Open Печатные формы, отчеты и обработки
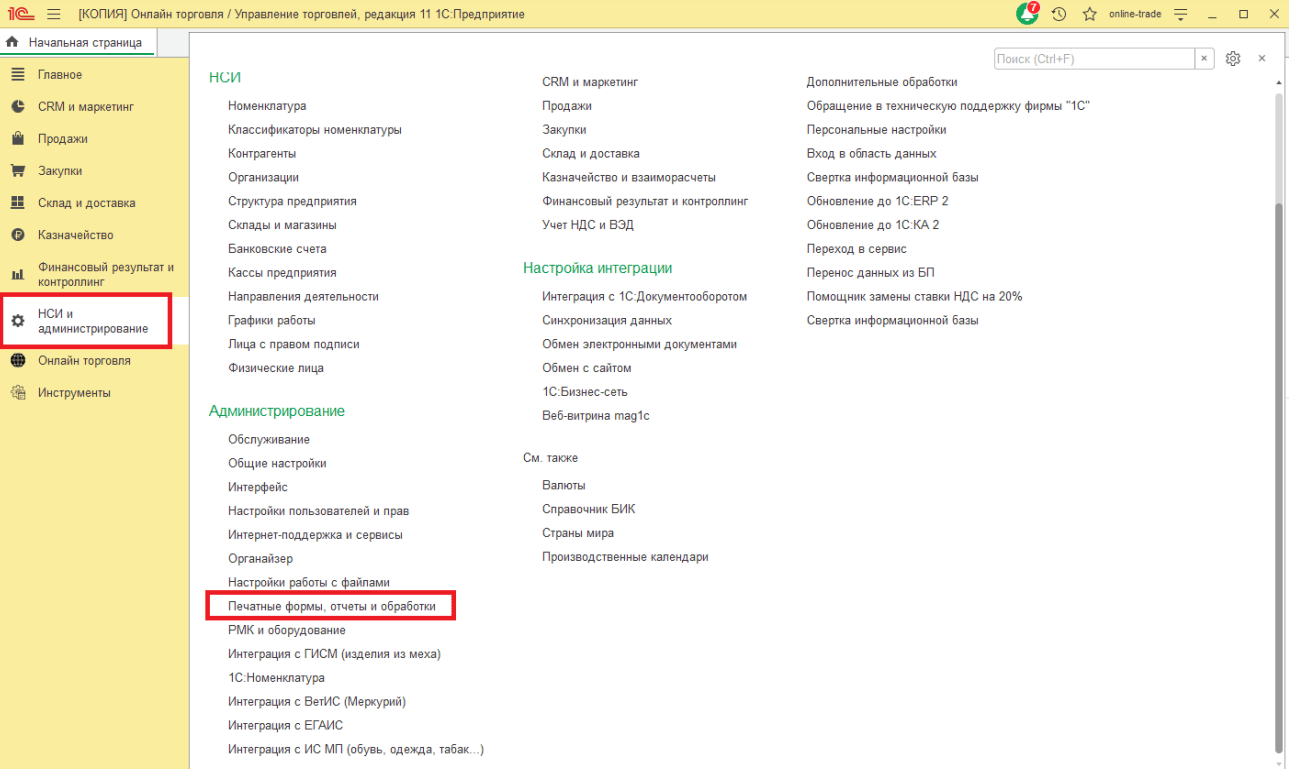Viewport: 1289px width, 769px height. (332, 607)
